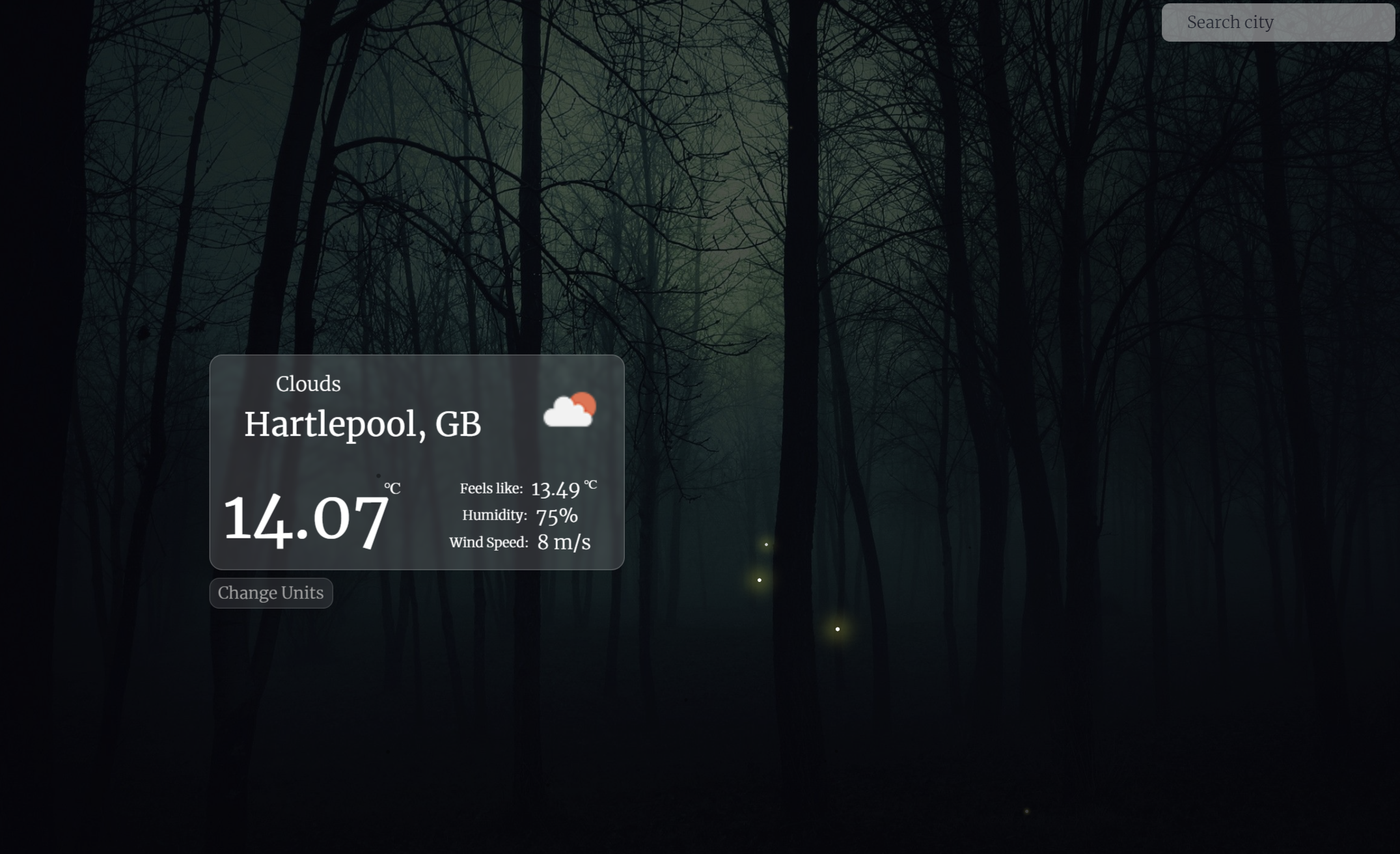
Task: Click the 13.49 feels-like value
Action: pos(555,489)
